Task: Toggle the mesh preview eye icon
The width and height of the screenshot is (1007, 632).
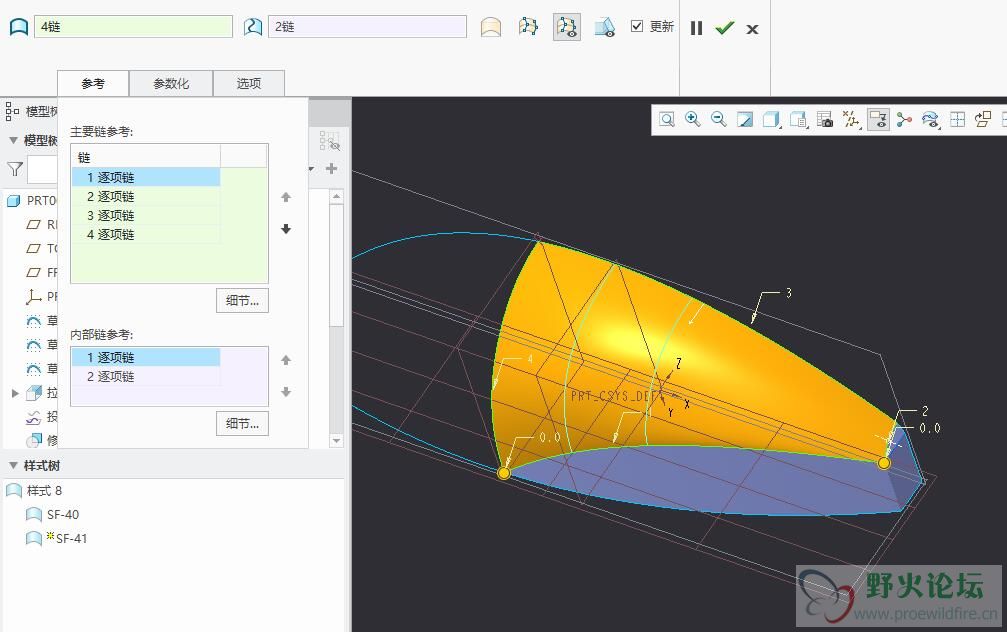Action: tap(567, 27)
